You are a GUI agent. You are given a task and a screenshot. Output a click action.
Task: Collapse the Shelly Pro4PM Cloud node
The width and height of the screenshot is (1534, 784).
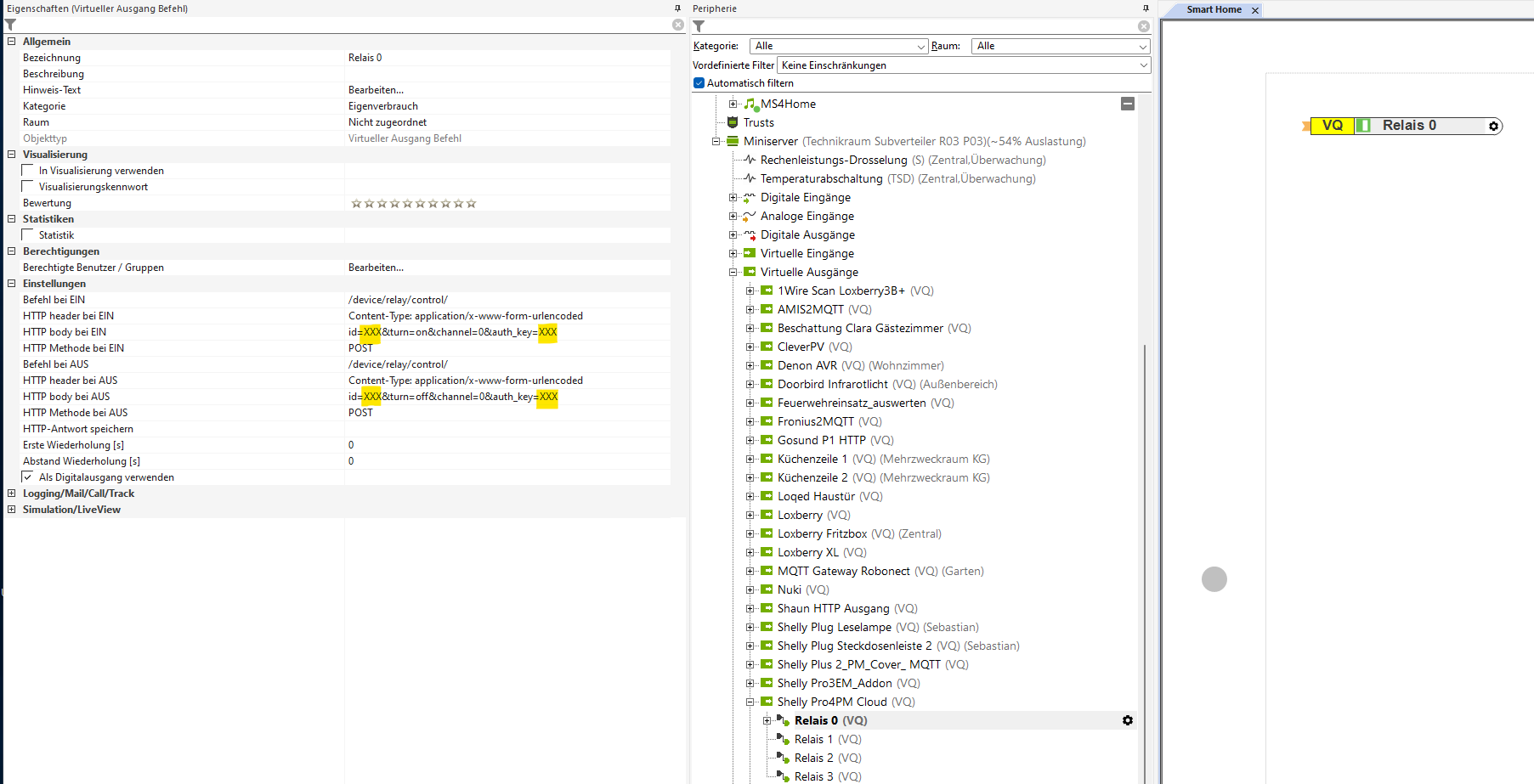(750, 702)
